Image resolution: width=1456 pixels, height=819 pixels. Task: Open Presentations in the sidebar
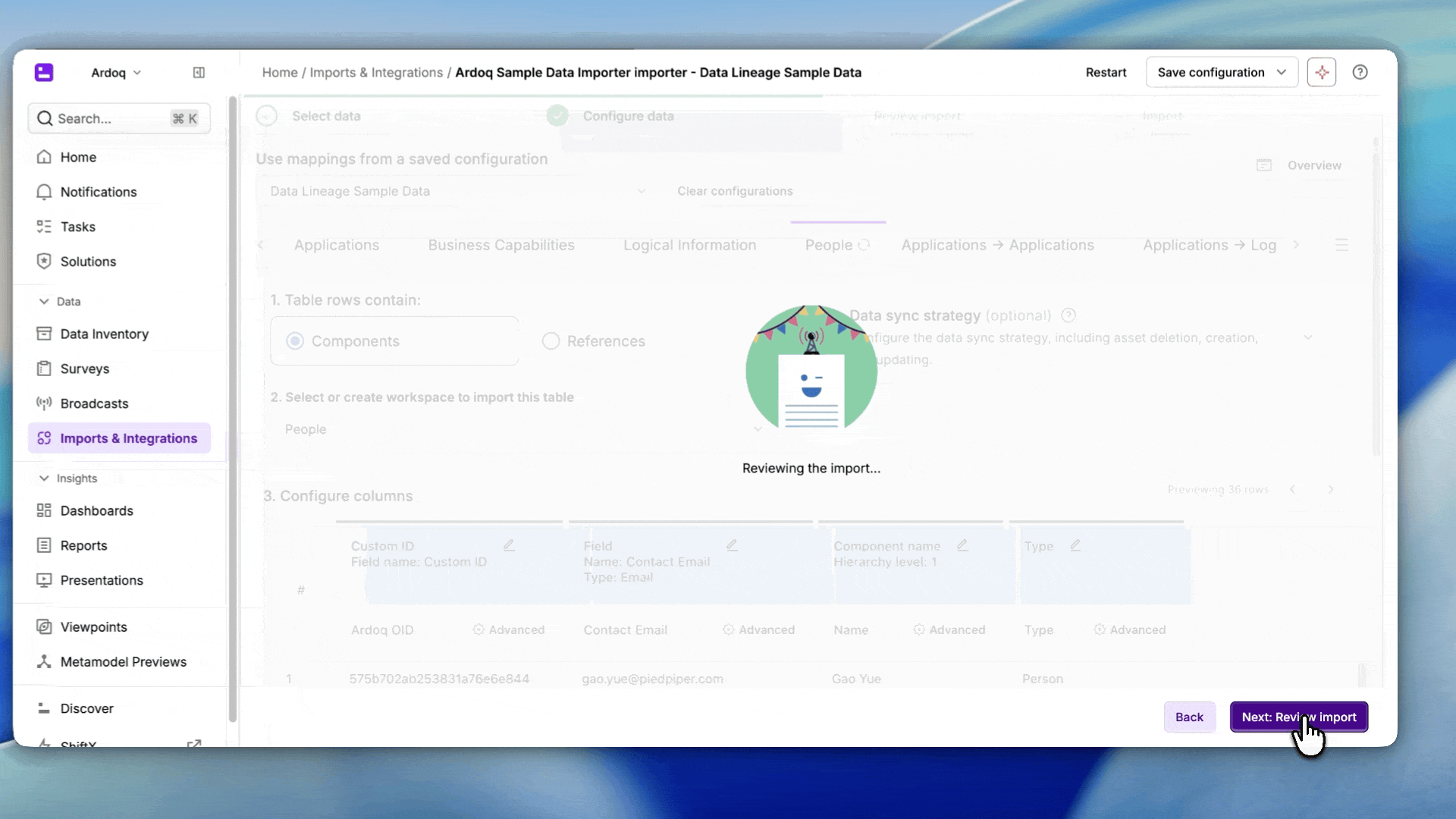(x=119, y=580)
